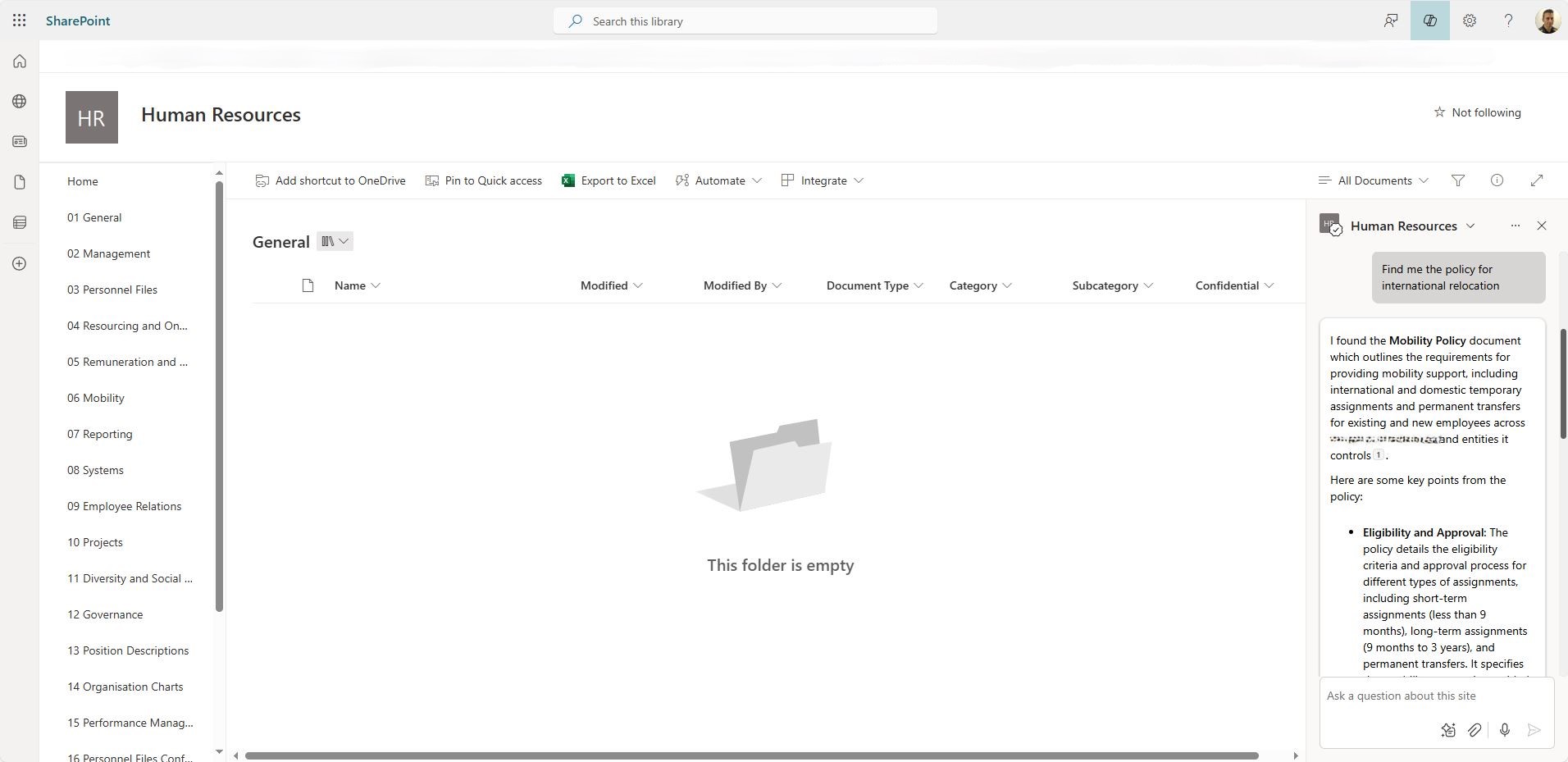Toggle Not following star for site
Screen dimensions: 1568x762
[1477, 112]
